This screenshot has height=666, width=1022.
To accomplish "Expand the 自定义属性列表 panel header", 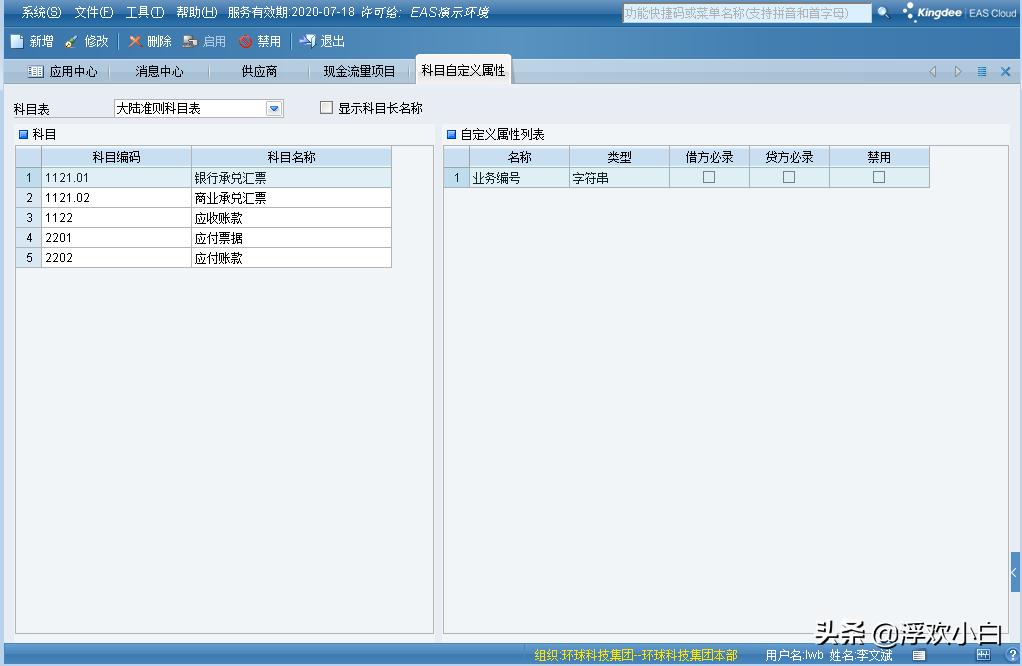I will click(x=453, y=135).
